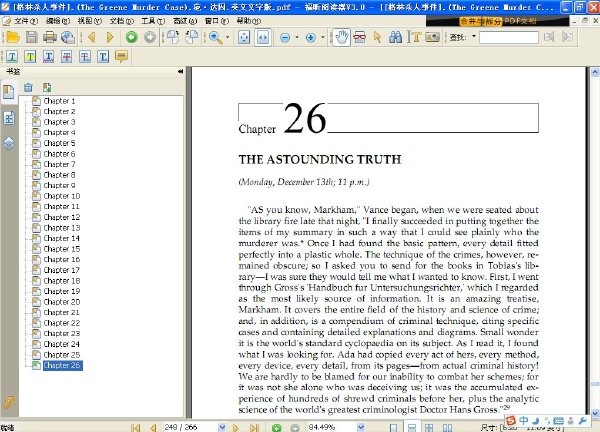Click the merge/split PDF advertisement banner
This screenshot has height=432, width=600.
coord(497,21)
